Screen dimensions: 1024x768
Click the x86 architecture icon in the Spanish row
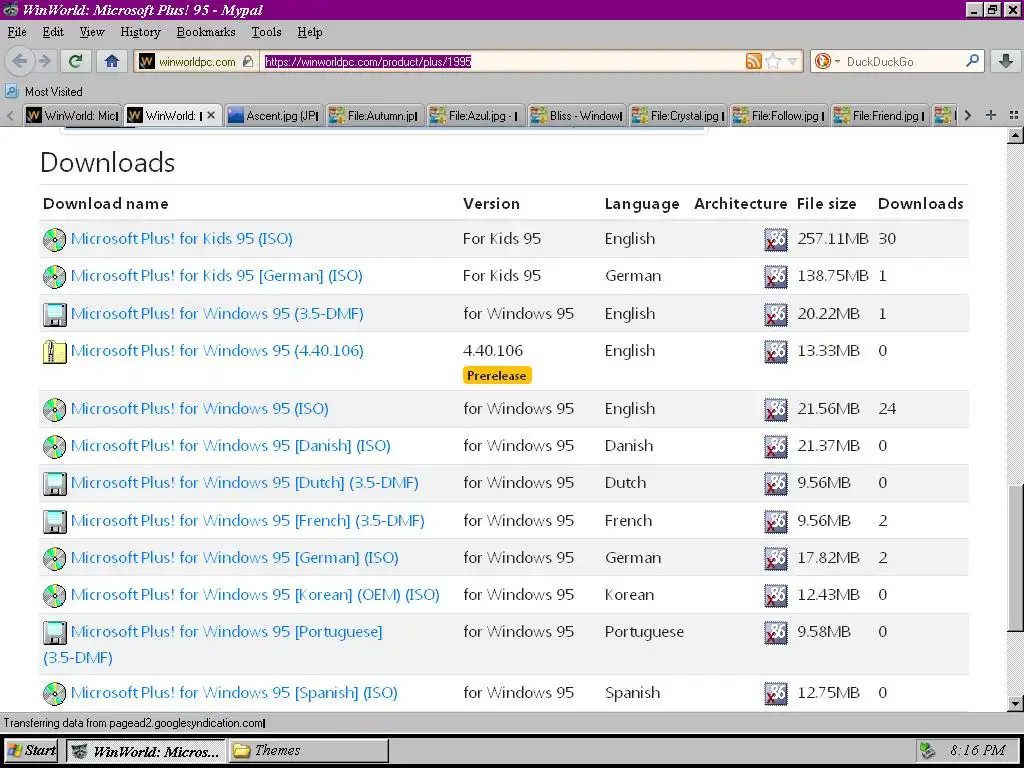pyautogui.click(x=776, y=694)
